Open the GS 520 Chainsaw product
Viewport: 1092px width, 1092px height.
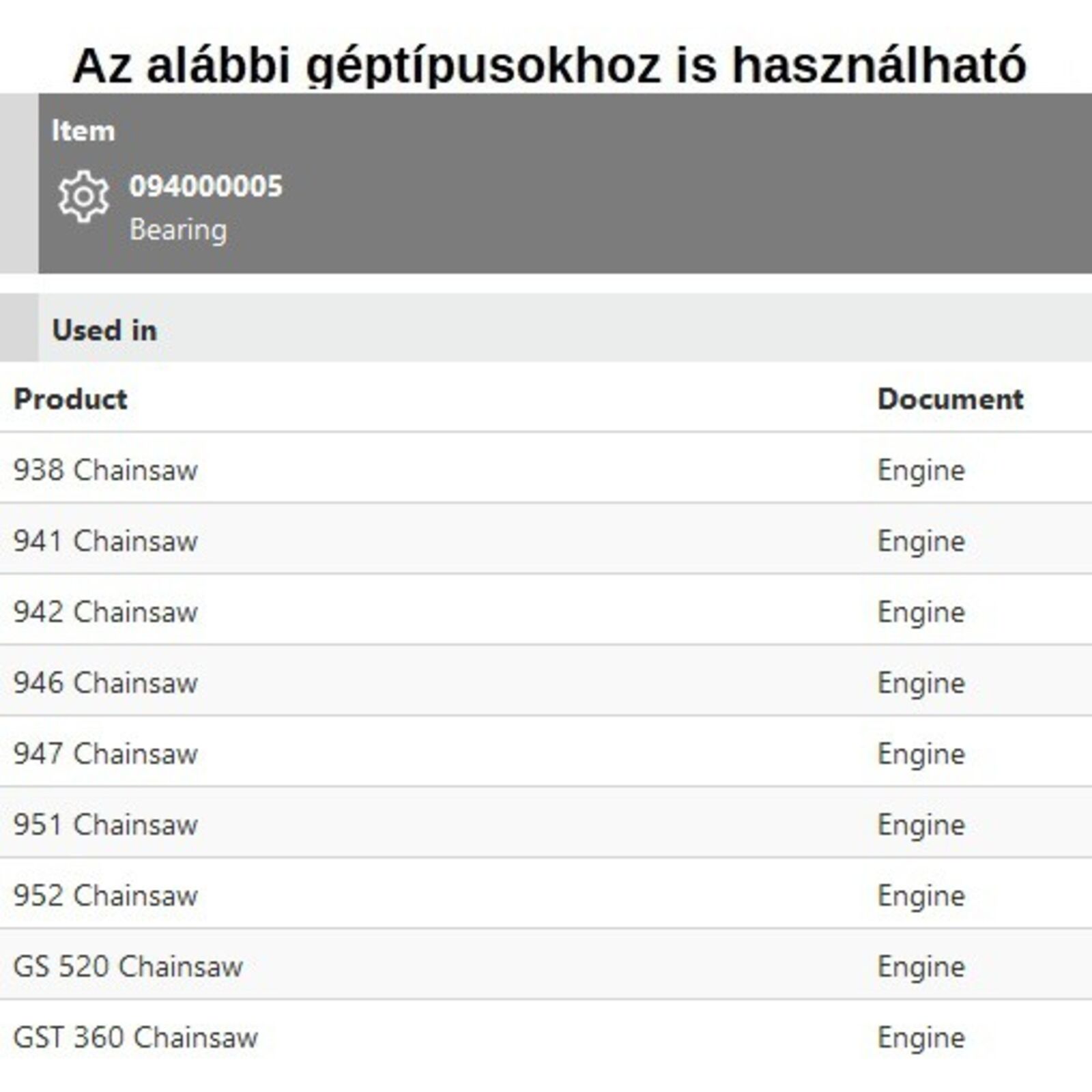(x=128, y=967)
